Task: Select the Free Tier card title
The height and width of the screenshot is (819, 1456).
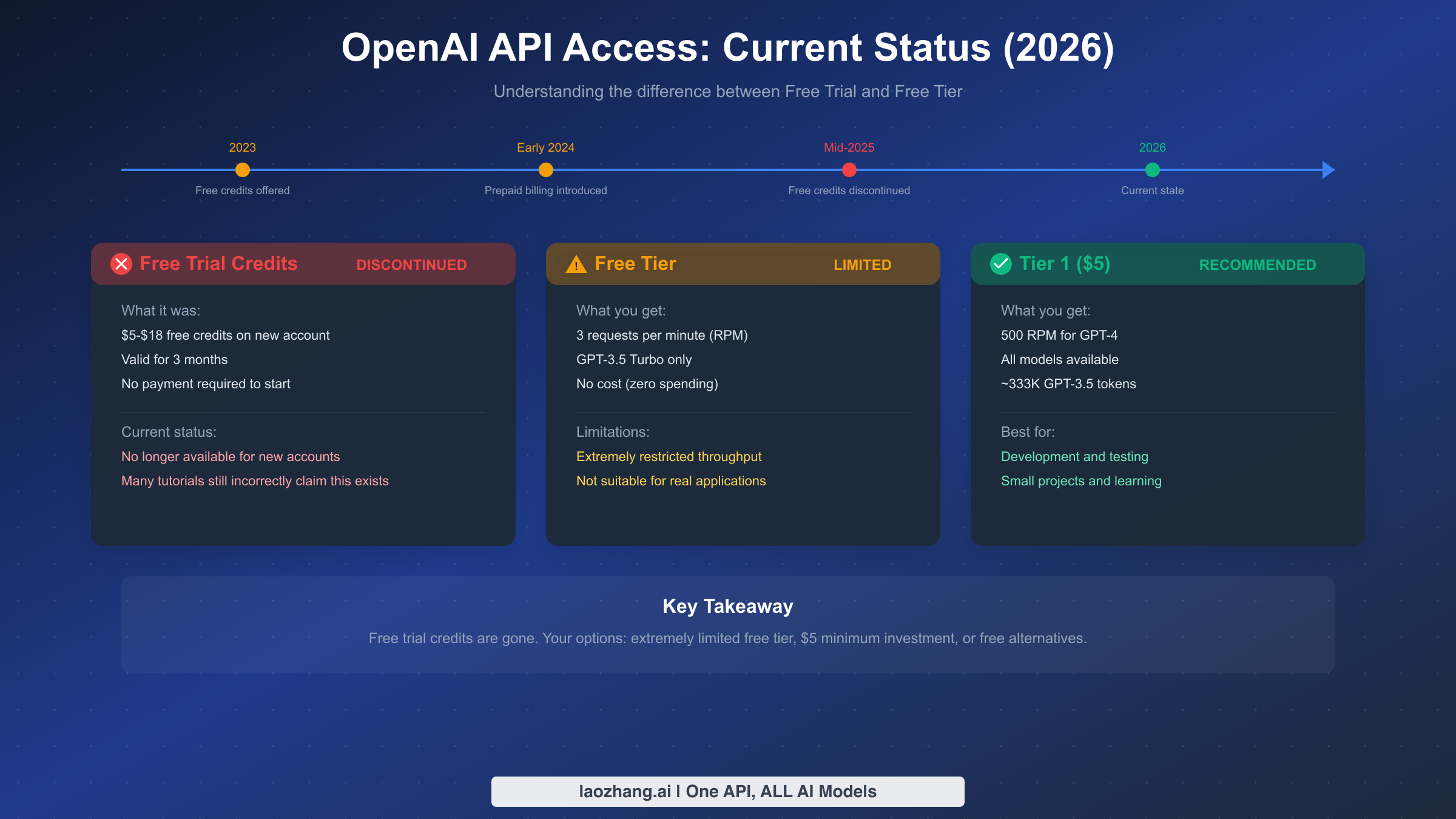Action: point(635,263)
